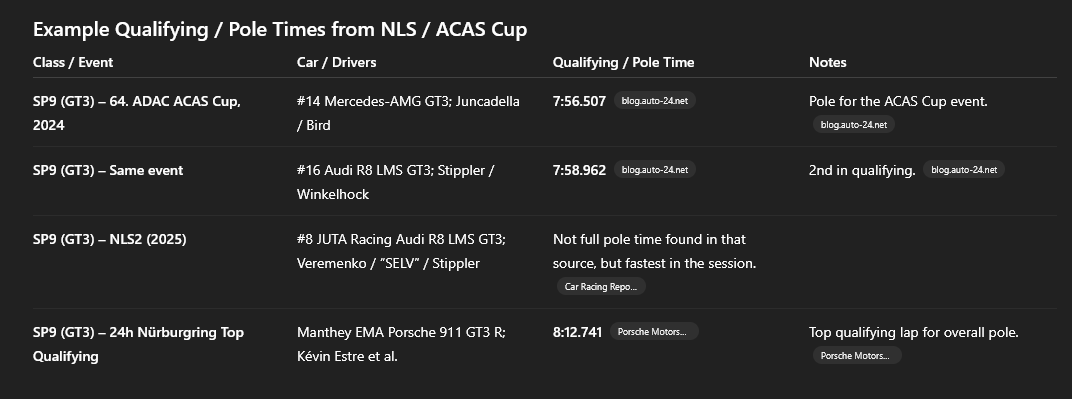Open blog.auto-24.net source beside 7:56.507 time
This screenshot has width=1072, height=399.
point(654,100)
